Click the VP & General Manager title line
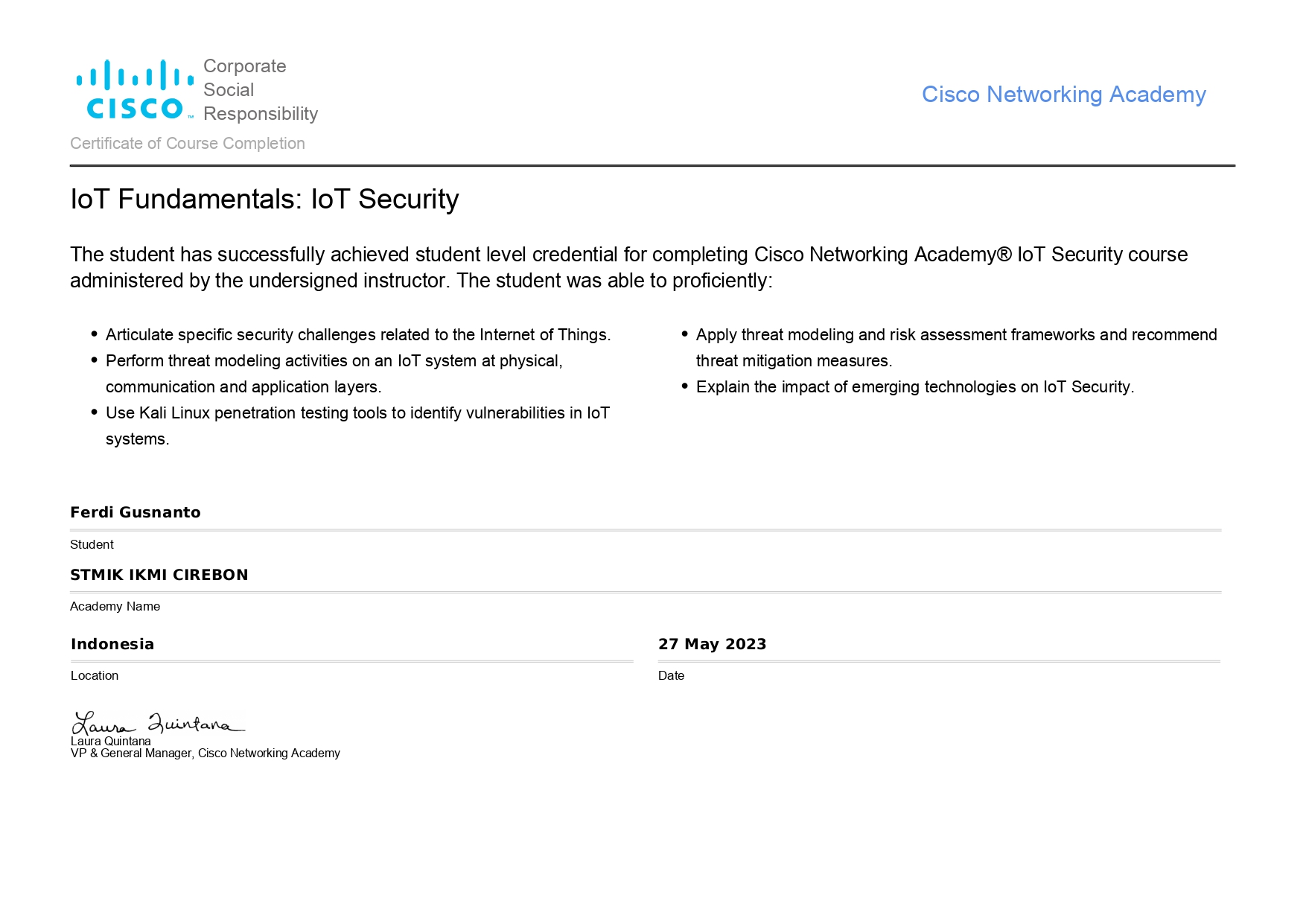Viewport: 1306px width, 924px height. pyautogui.click(x=206, y=753)
